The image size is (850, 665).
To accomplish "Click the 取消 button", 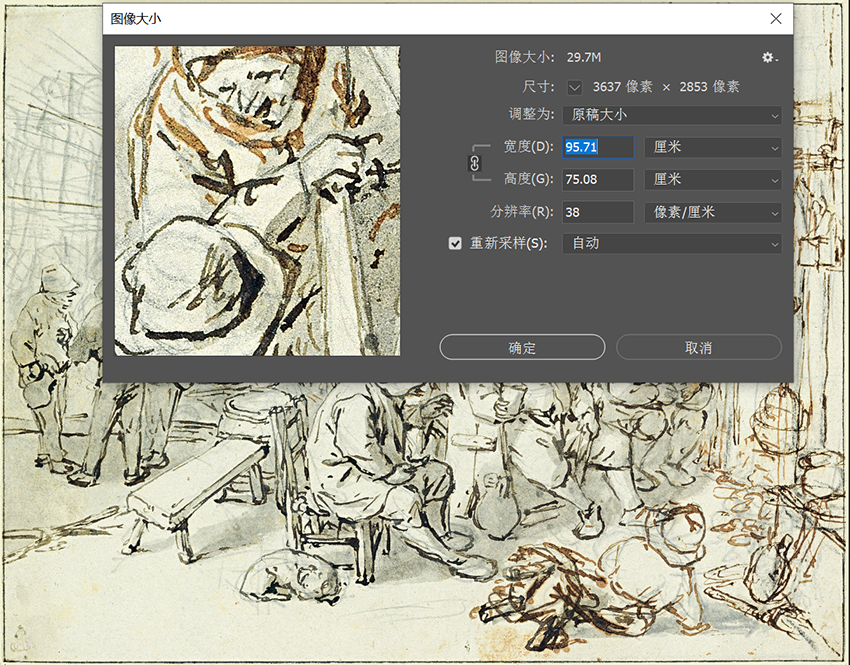I will click(x=699, y=347).
